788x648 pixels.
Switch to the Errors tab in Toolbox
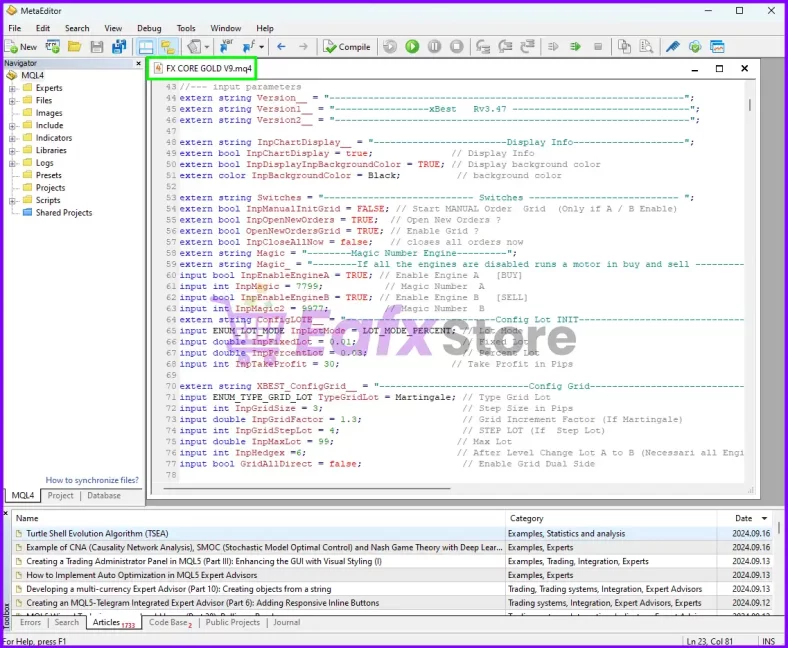pyautogui.click(x=30, y=622)
